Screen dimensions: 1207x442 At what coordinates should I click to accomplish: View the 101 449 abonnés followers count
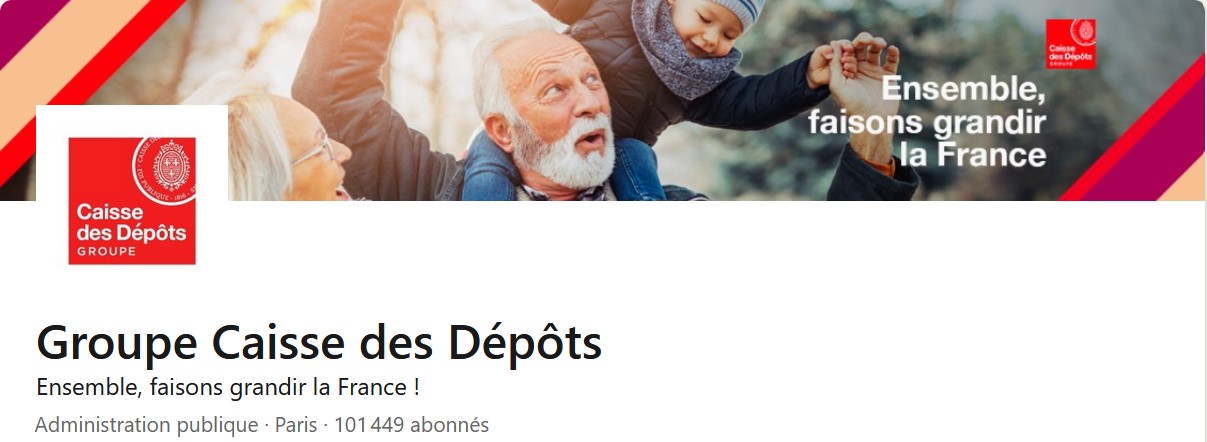coord(412,425)
